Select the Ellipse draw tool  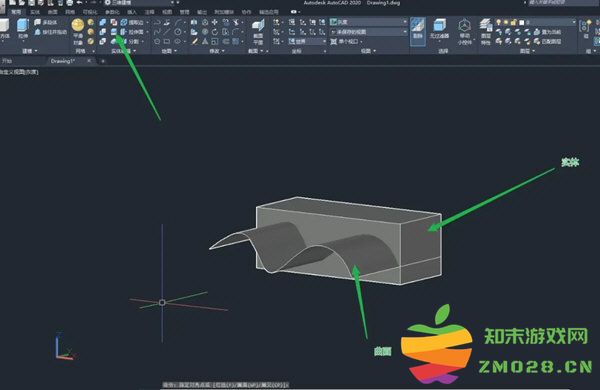(178, 41)
